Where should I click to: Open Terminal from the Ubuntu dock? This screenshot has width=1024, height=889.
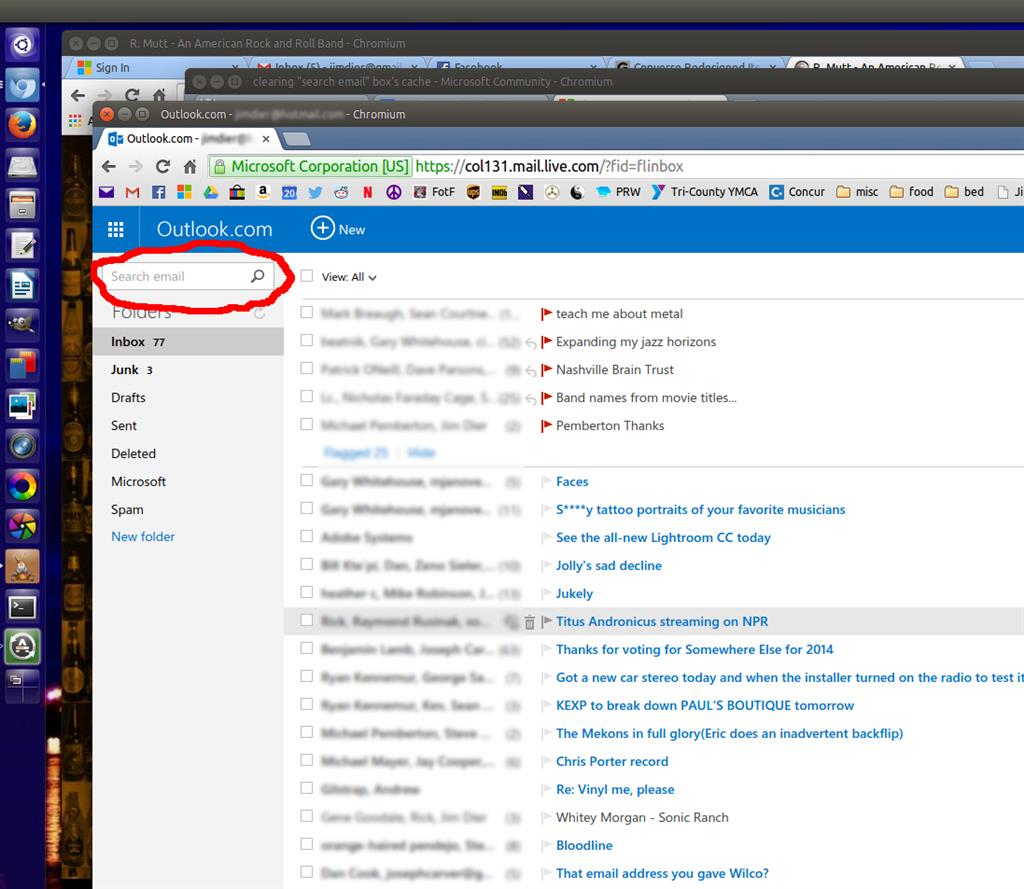coord(22,607)
